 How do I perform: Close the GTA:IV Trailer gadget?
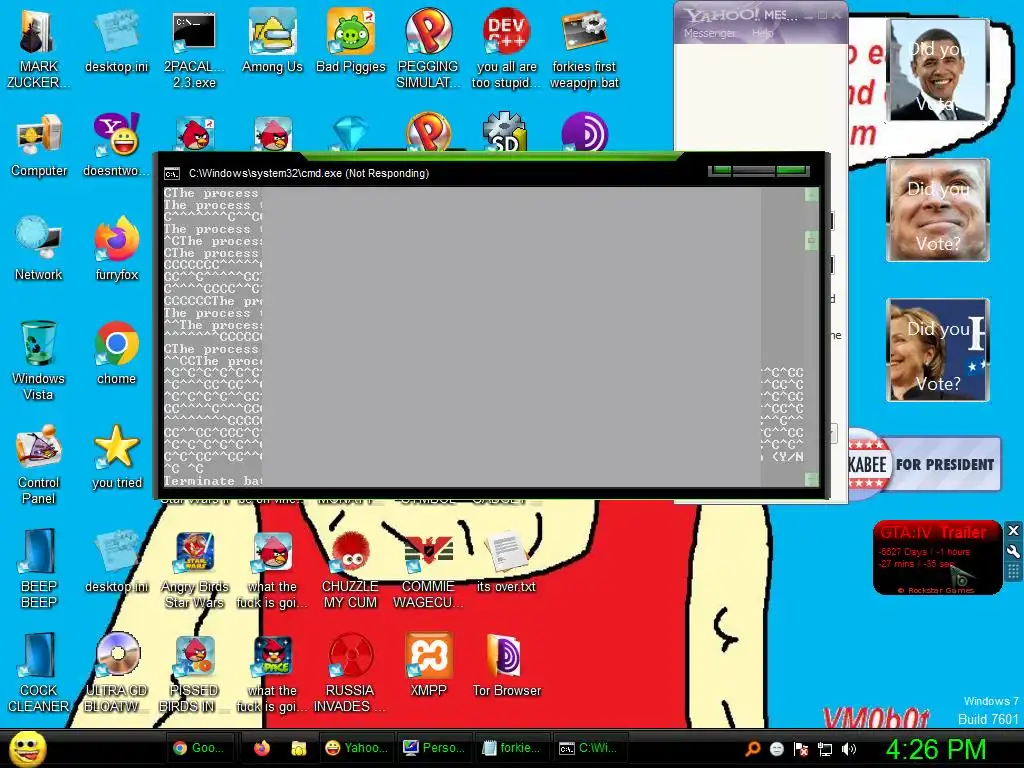click(x=1013, y=530)
